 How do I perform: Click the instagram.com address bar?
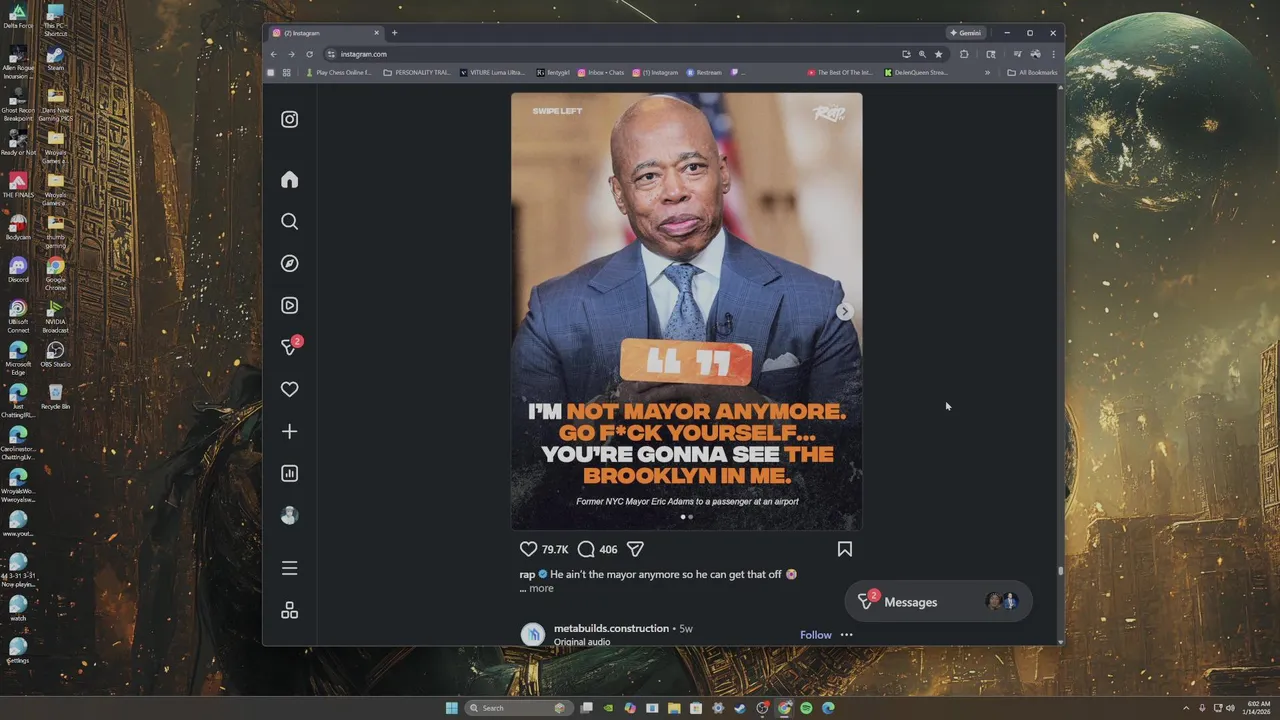point(610,54)
